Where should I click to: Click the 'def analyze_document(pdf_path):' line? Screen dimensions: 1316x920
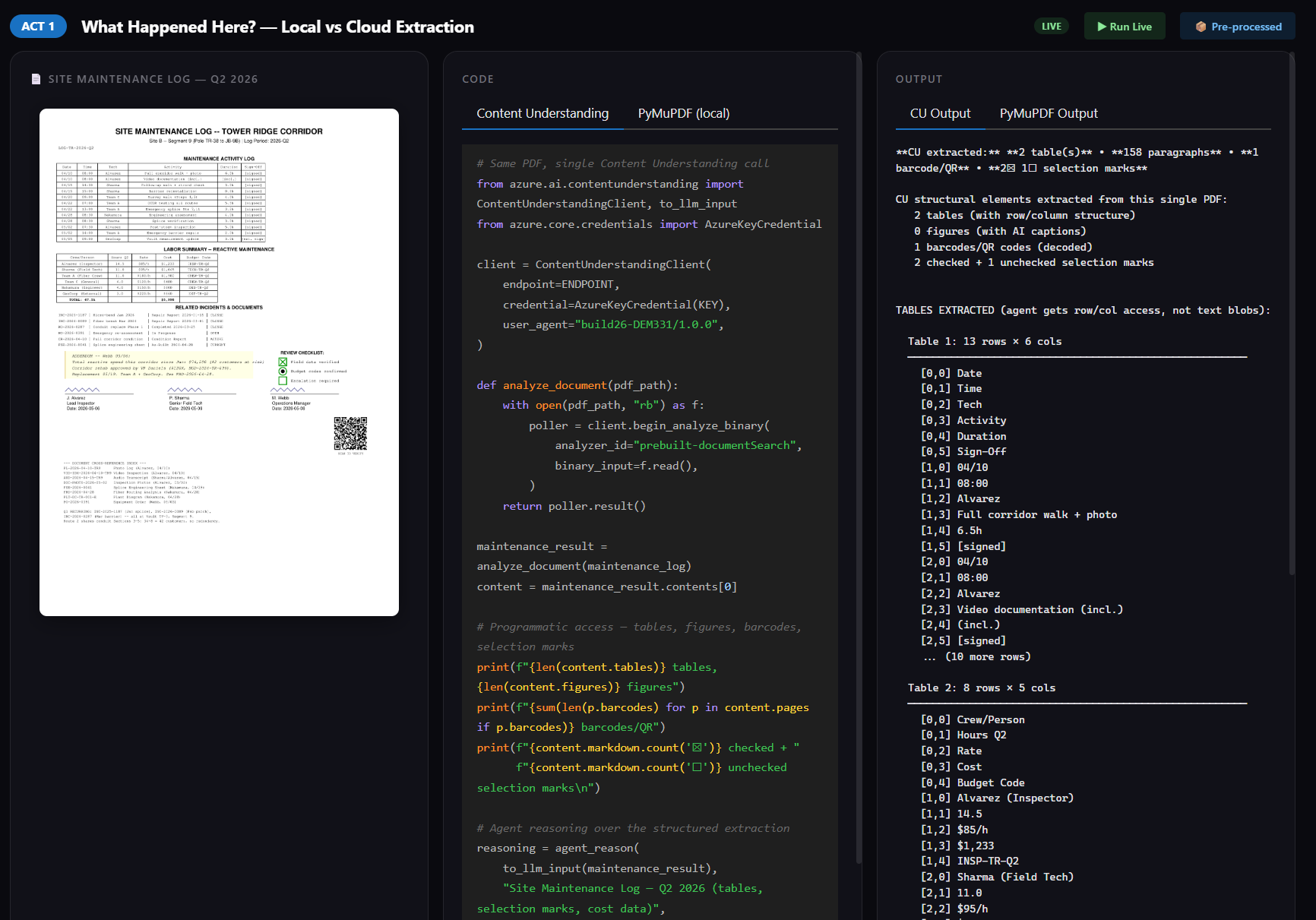(577, 385)
